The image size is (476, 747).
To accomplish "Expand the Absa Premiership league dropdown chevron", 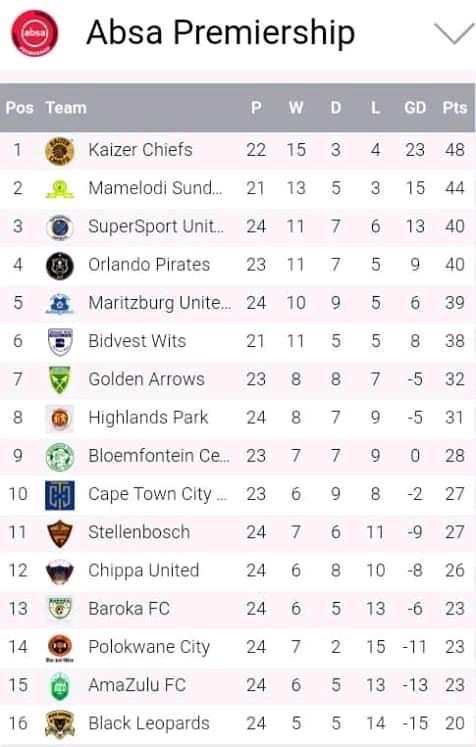I will click(x=454, y=33).
